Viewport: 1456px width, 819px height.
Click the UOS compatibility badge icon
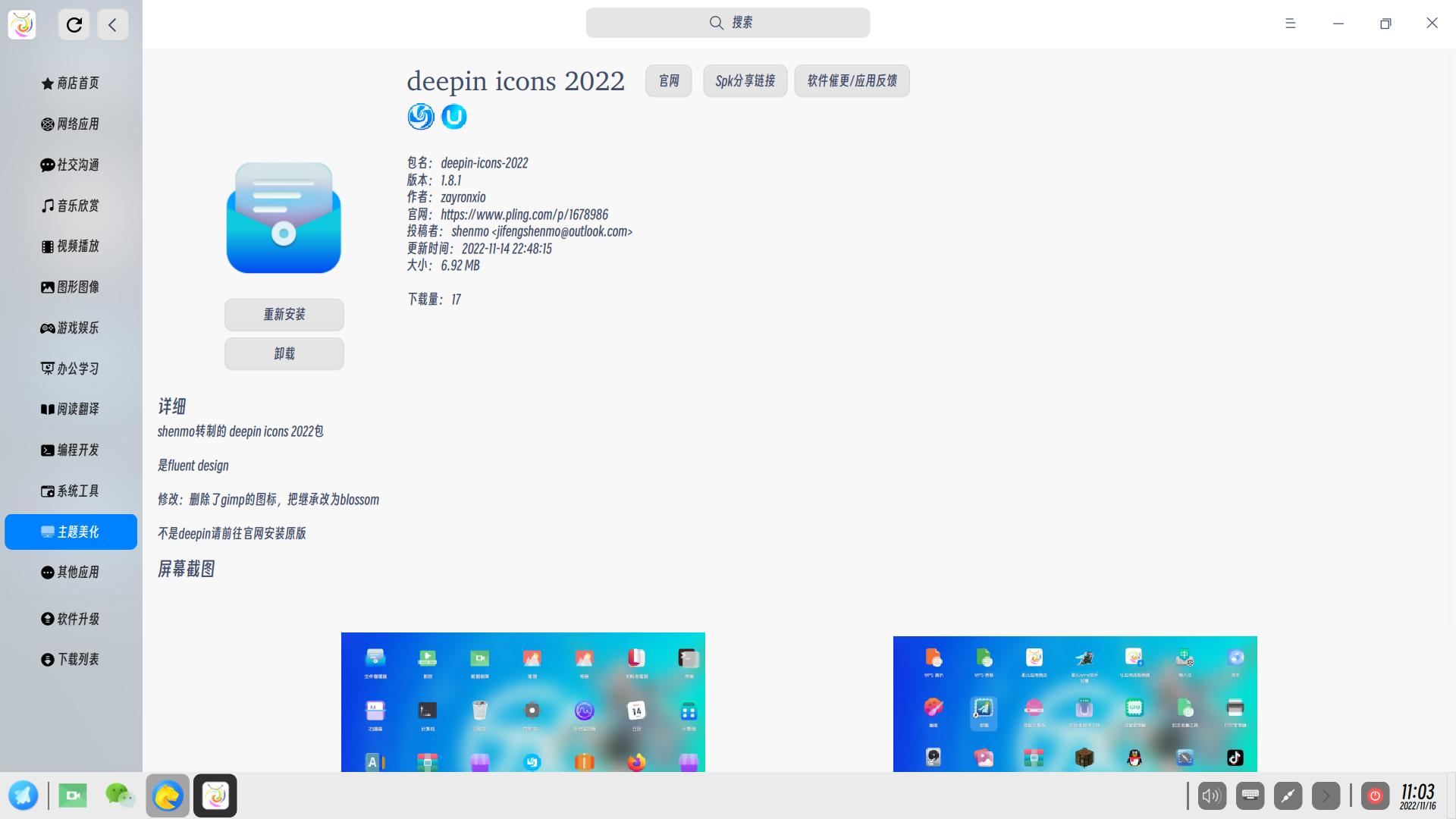[453, 117]
